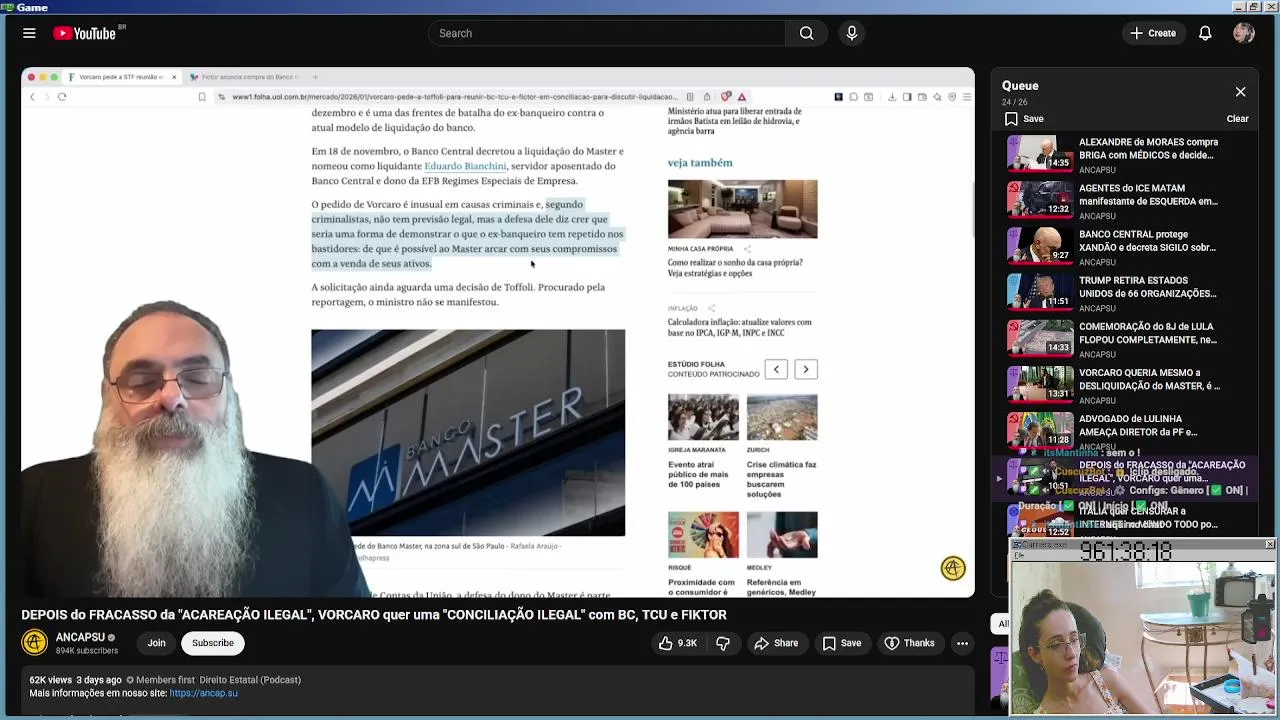Viewport: 1280px width, 720px height.
Task: Close the Camera.exe overlay window
Action: pyautogui.click(x=1269, y=545)
